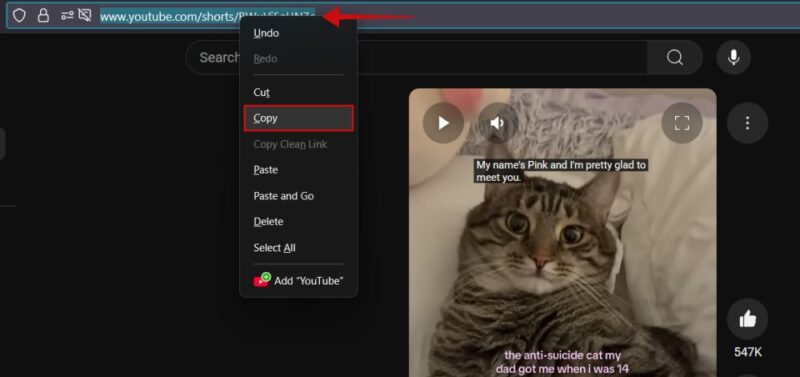The image size is (800, 377).
Task: Choose Paste from the context menu
Action: (x=298, y=170)
